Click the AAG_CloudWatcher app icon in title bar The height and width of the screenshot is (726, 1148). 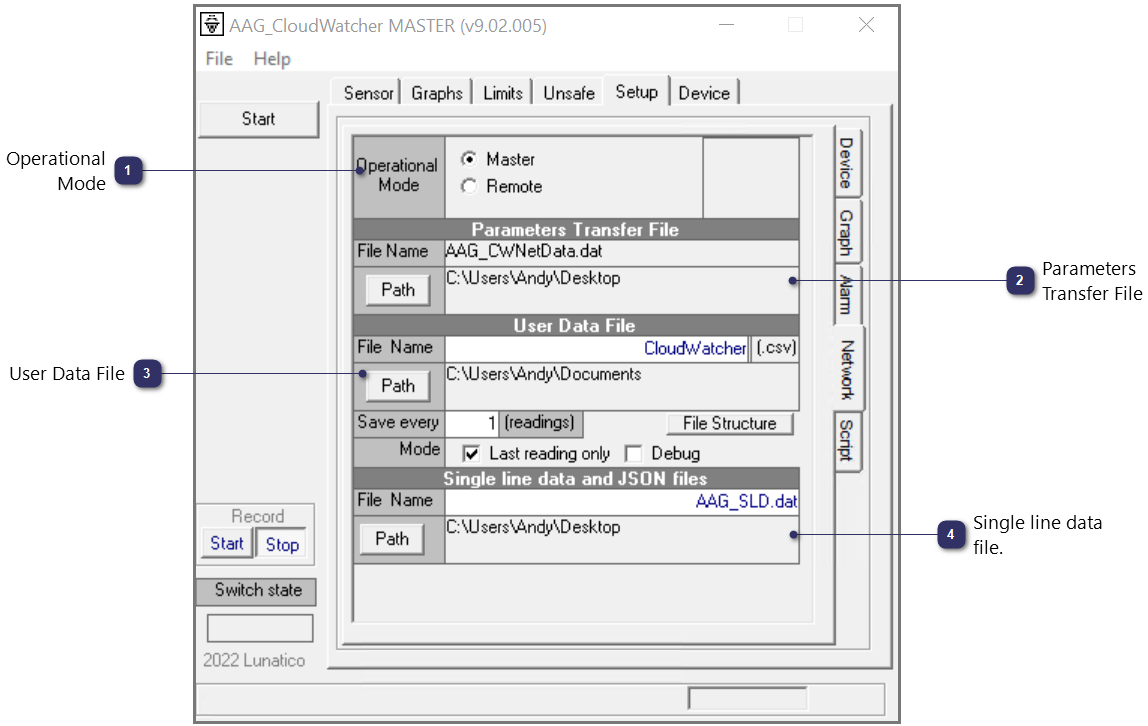tap(212, 25)
